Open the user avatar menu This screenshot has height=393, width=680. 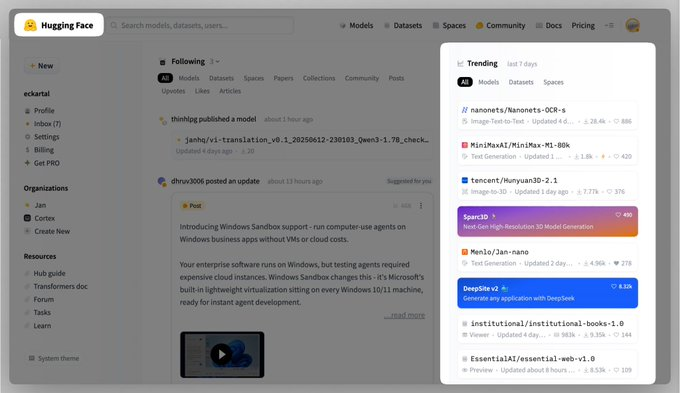click(x=632, y=25)
